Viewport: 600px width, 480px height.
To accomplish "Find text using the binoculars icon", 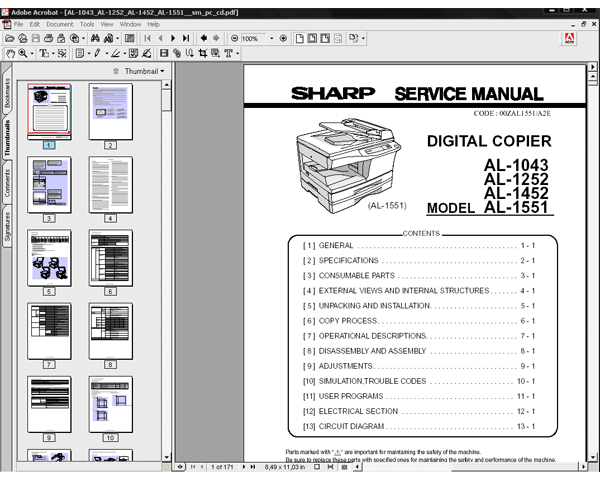I will pyautogui.click(x=95, y=38).
